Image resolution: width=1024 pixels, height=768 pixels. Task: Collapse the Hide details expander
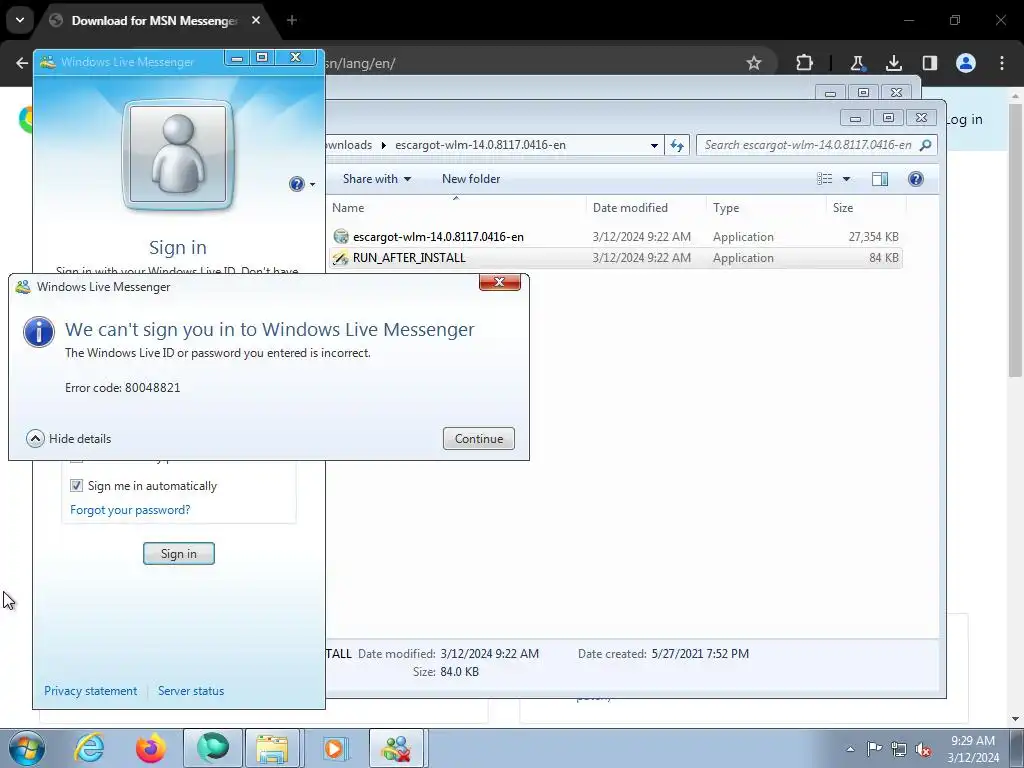point(69,439)
